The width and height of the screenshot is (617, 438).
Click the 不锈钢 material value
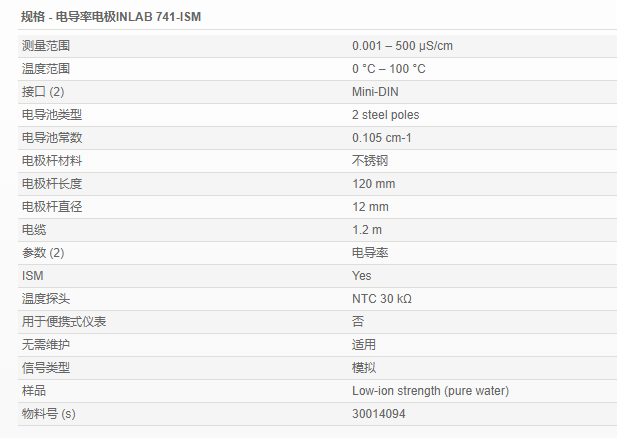[x=364, y=161]
